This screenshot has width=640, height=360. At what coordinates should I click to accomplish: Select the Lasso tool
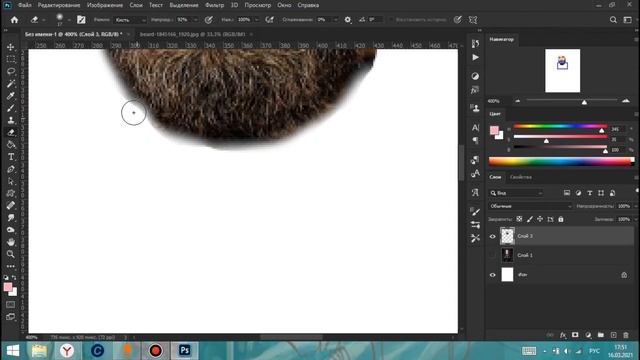11,71
